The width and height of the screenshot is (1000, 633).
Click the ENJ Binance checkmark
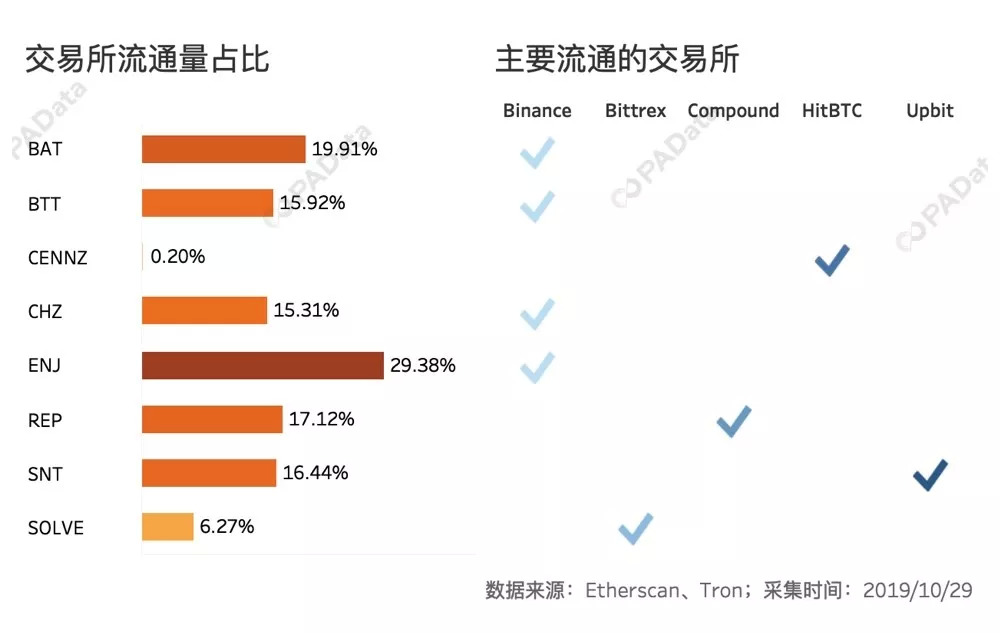537,367
